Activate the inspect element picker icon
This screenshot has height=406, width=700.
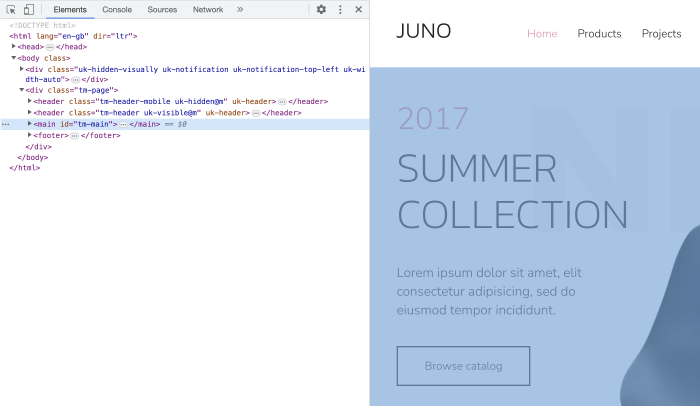click(x=11, y=9)
